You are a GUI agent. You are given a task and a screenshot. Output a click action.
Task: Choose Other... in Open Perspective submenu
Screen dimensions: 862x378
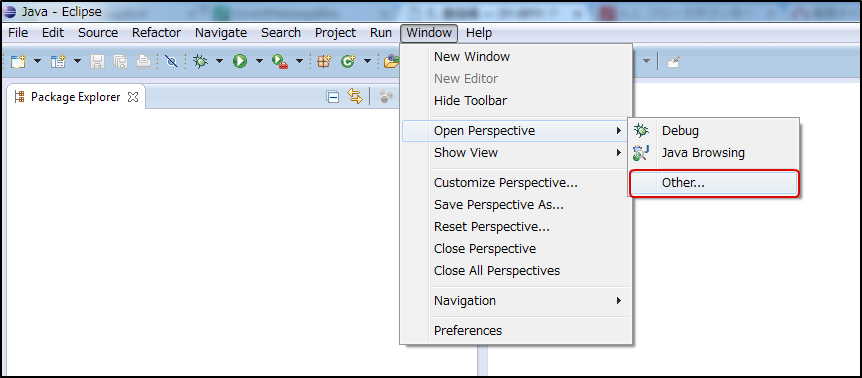pyautogui.click(x=714, y=183)
